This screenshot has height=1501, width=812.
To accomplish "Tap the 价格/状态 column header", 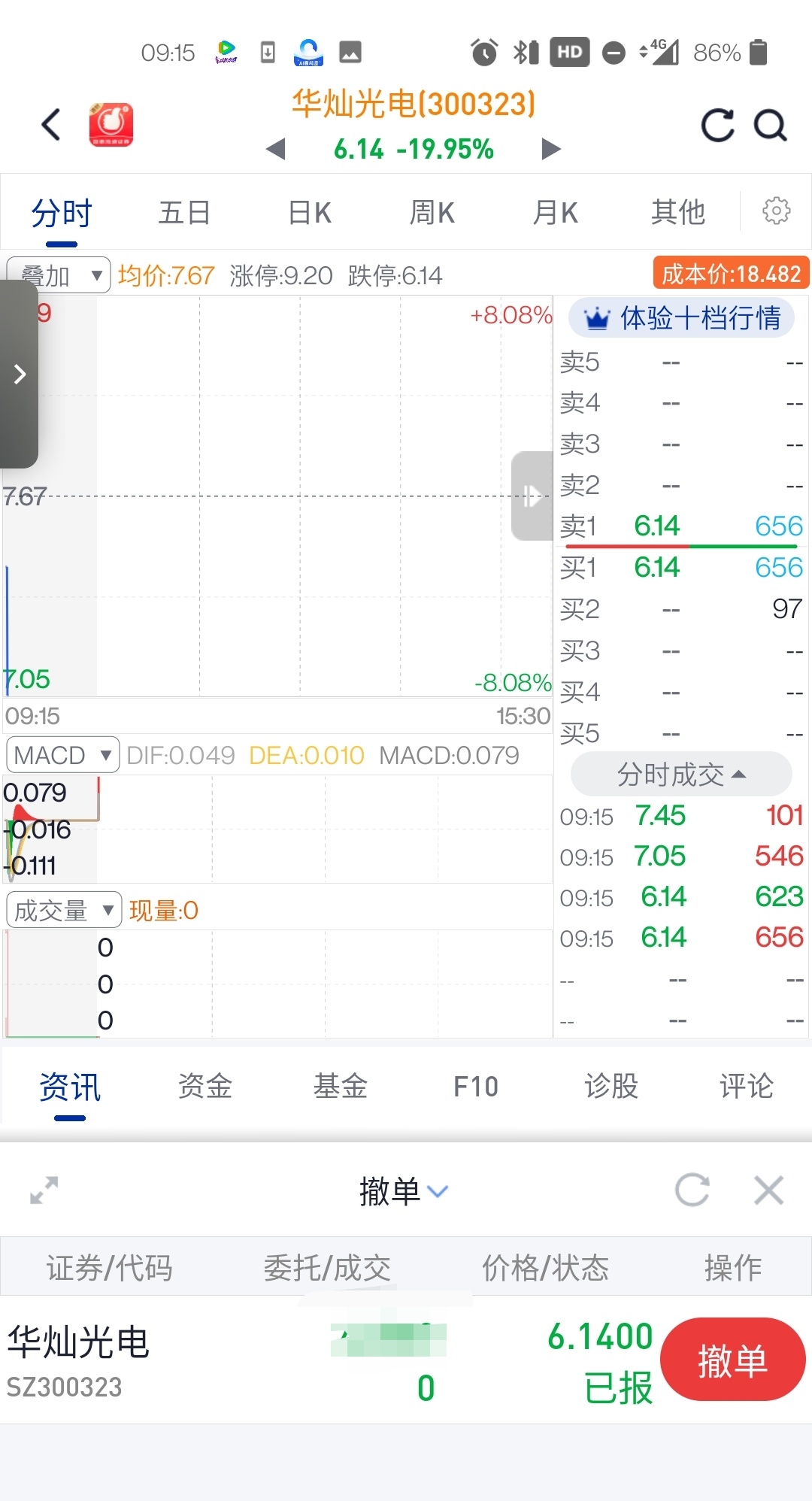I will 546,1268.
